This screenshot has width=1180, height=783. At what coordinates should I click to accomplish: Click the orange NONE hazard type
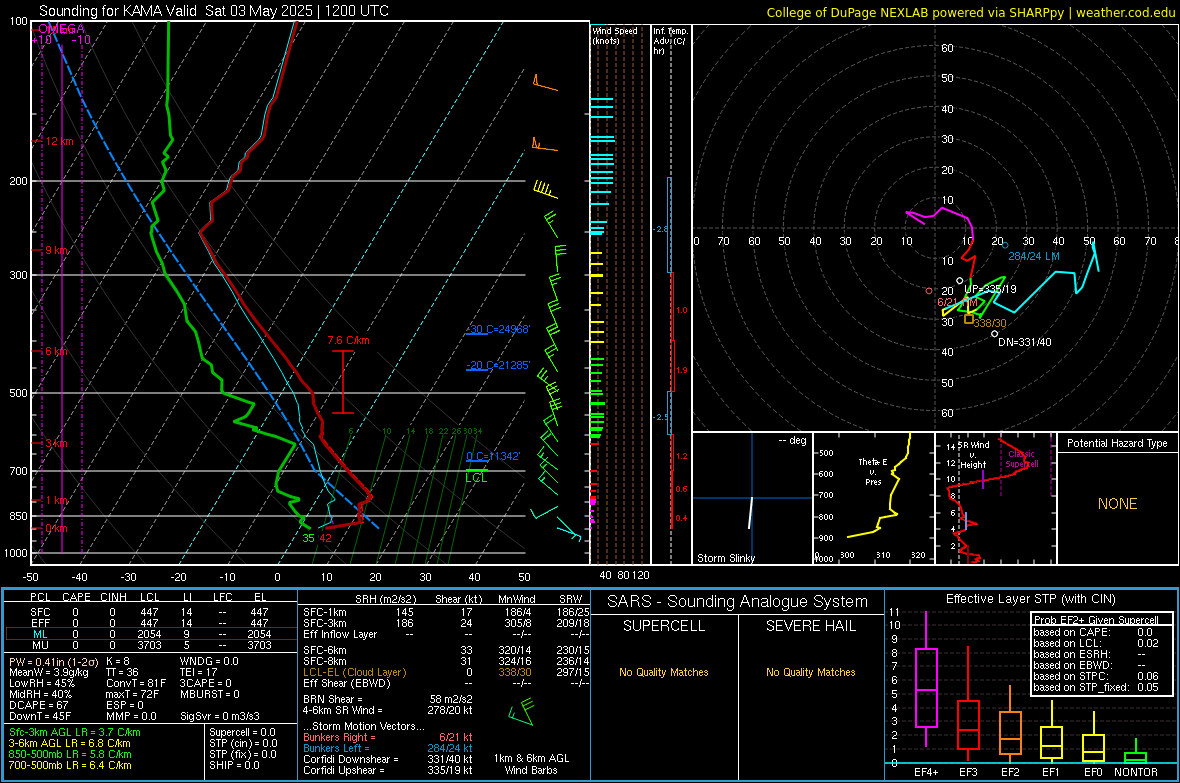coord(1118,504)
